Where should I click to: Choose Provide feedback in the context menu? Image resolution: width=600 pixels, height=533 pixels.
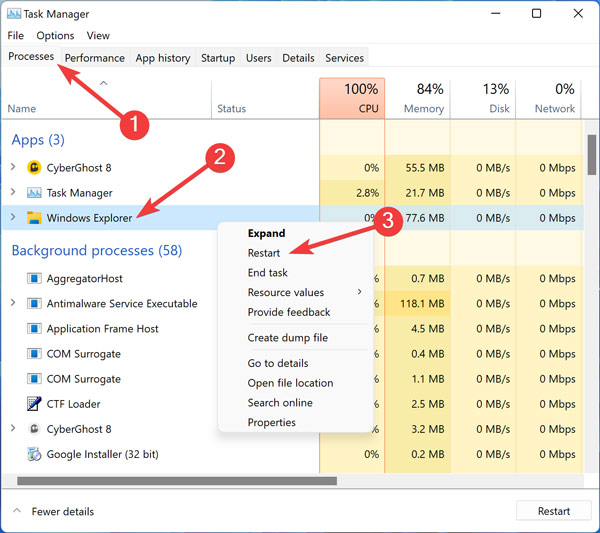(x=289, y=312)
